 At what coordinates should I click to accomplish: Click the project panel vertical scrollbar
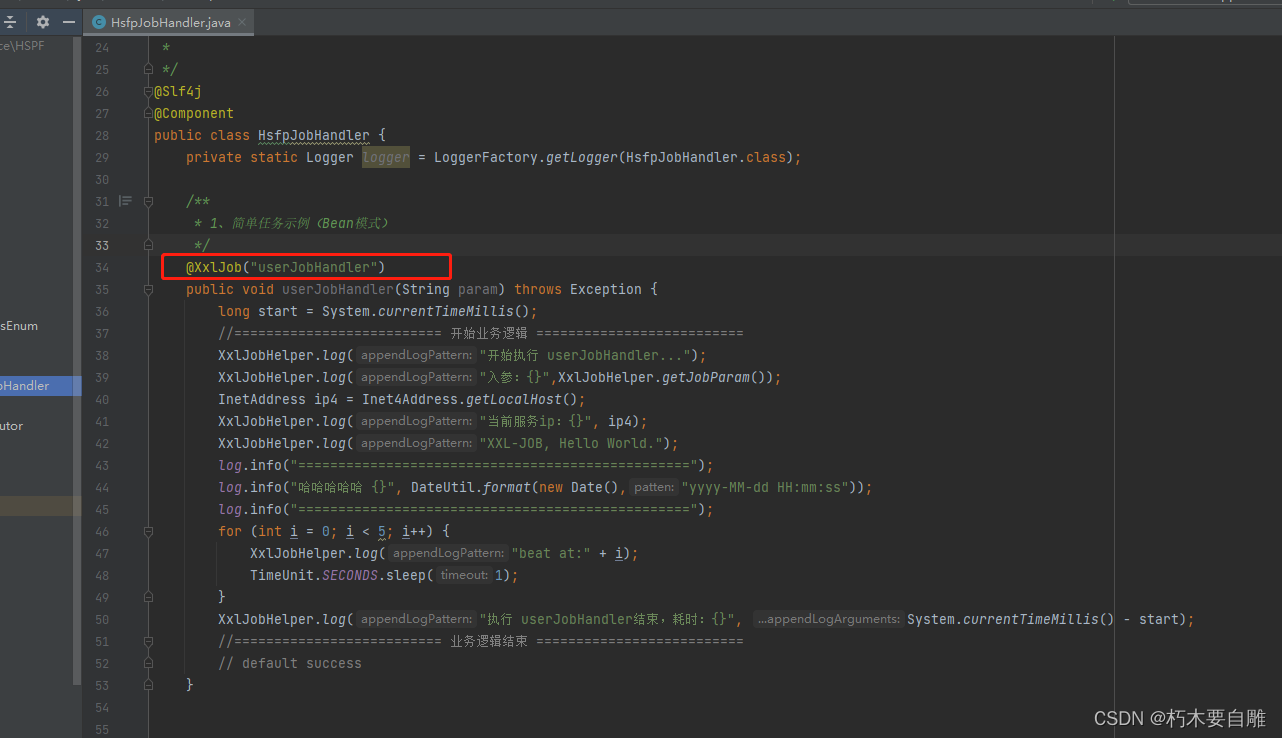(77, 360)
